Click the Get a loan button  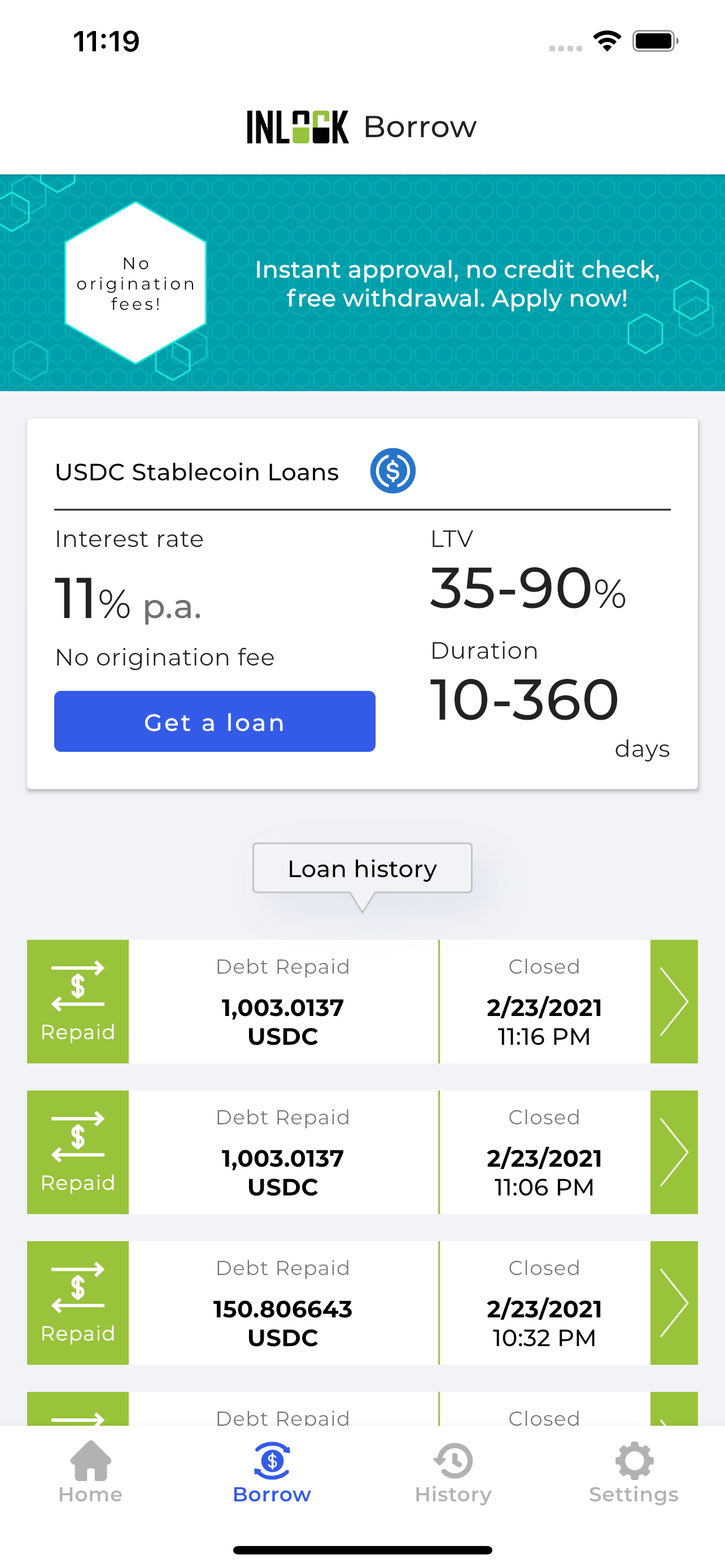(x=215, y=721)
